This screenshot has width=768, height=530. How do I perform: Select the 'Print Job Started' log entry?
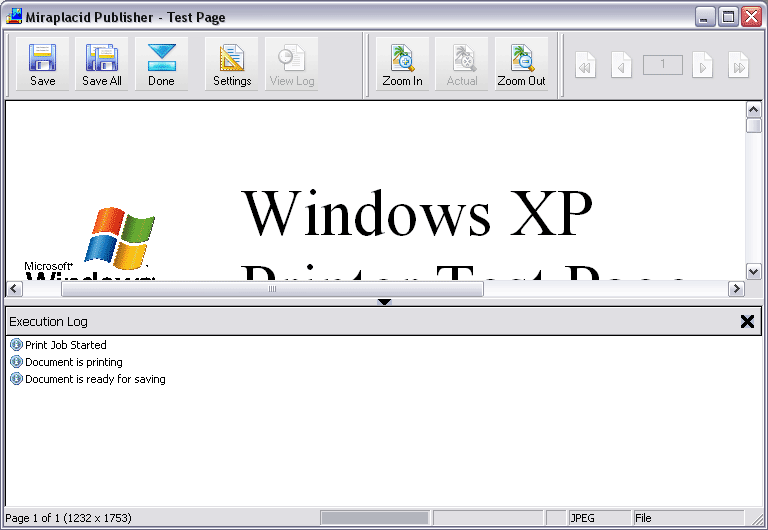pos(66,345)
